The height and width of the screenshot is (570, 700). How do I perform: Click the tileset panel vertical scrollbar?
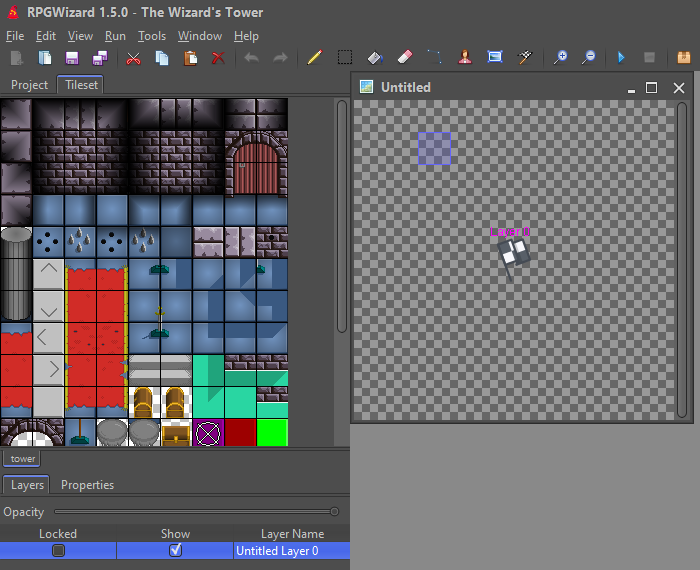click(x=342, y=216)
